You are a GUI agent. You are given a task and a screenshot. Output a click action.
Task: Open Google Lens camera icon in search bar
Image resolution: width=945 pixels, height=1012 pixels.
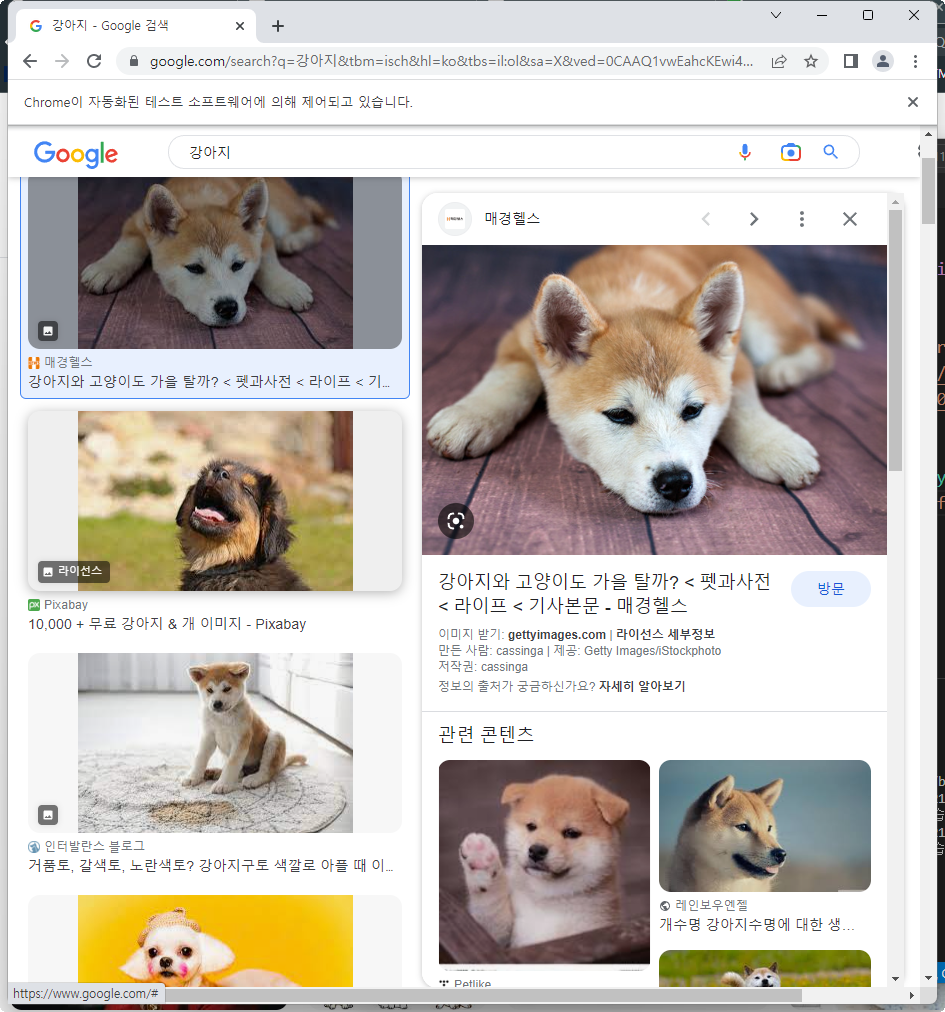[790, 151]
